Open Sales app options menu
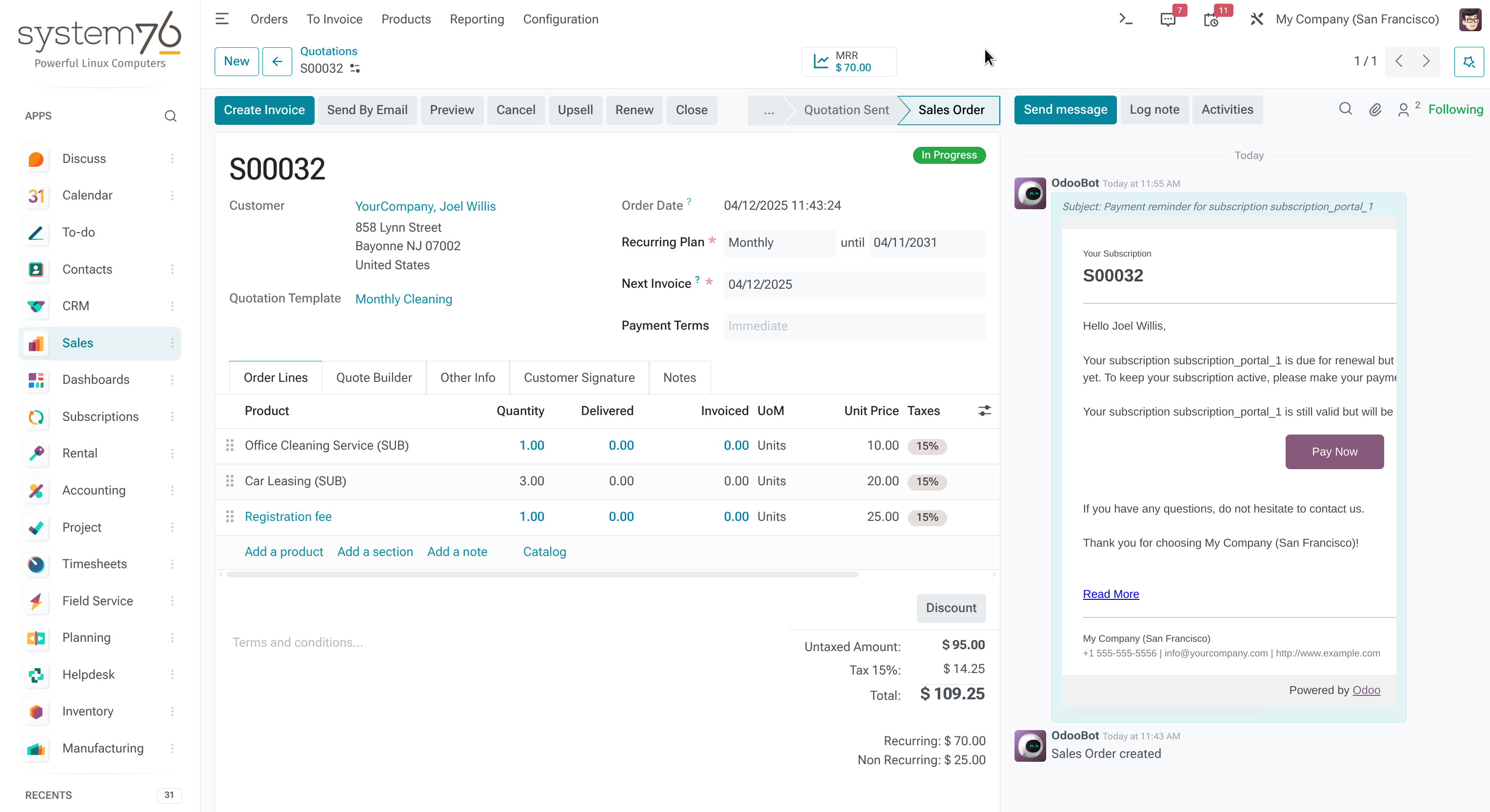The width and height of the screenshot is (1490, 812). 172,343
